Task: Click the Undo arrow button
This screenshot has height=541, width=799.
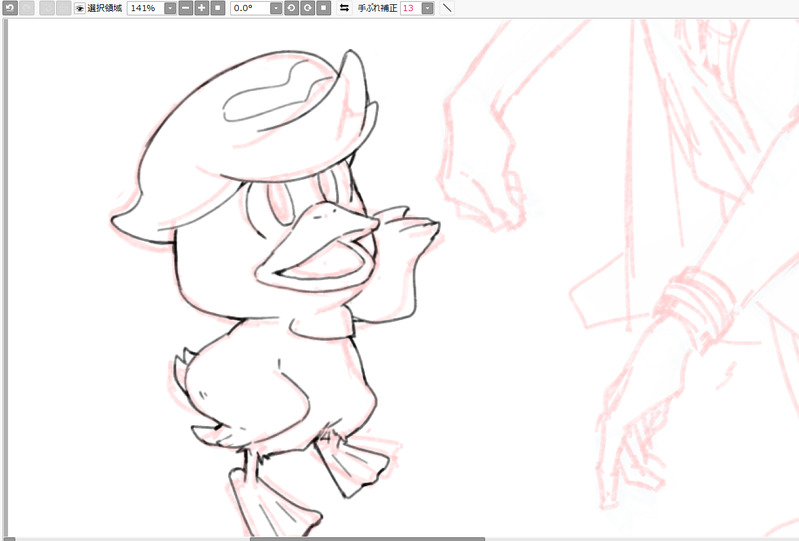Action: tap(10, 8)
